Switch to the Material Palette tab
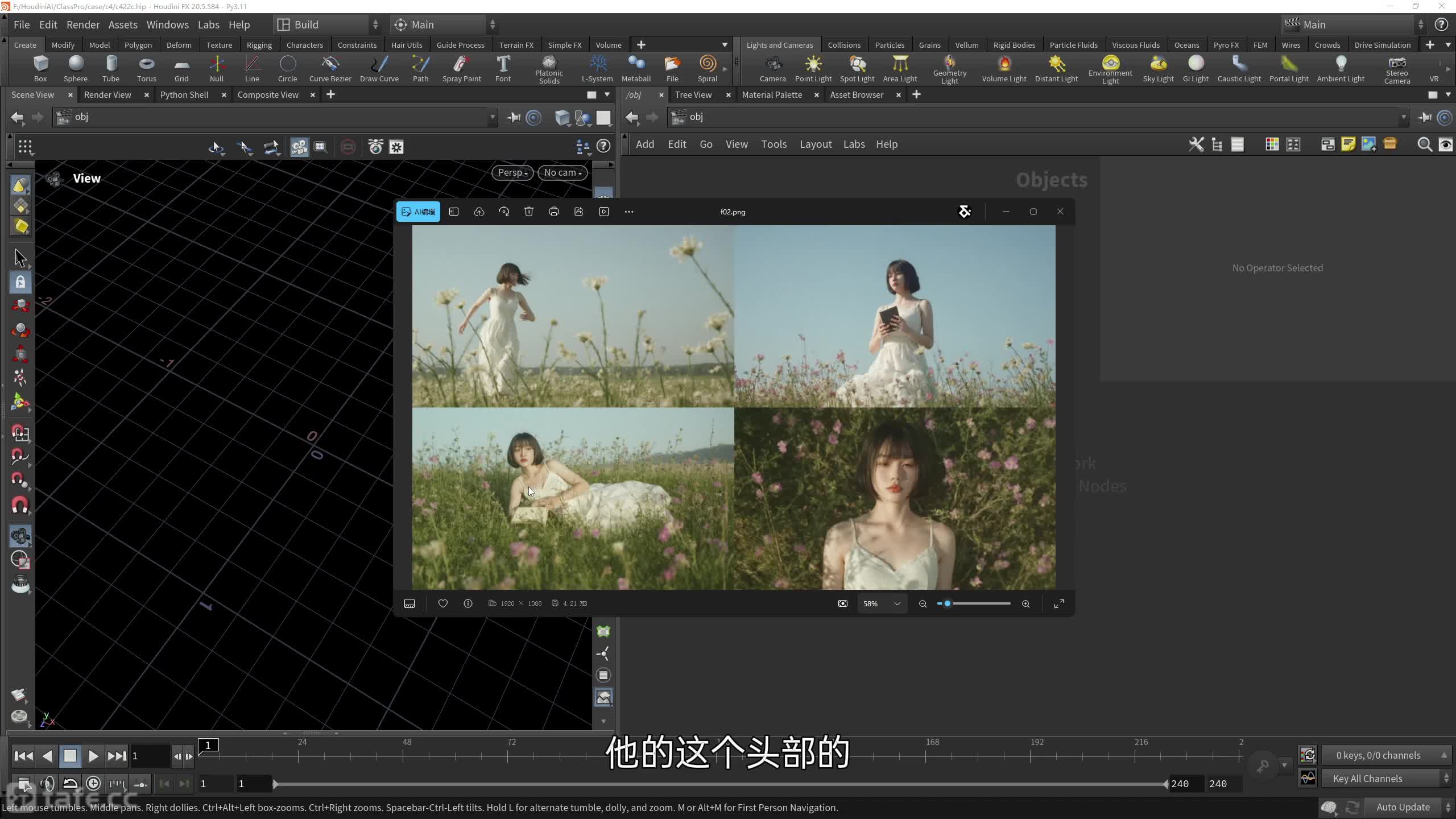Image resolution: width=1456 pixels, height=819 pixels. 772,94
